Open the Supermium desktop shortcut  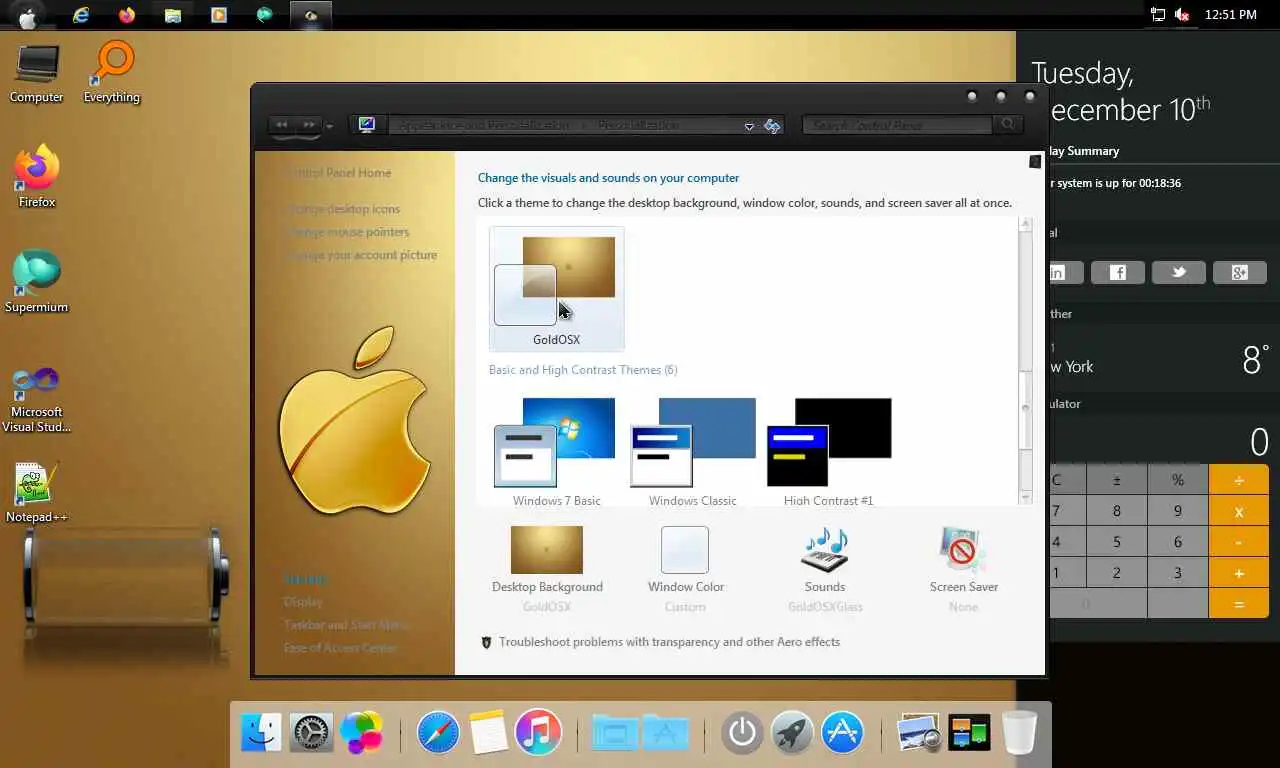point(37,282)
